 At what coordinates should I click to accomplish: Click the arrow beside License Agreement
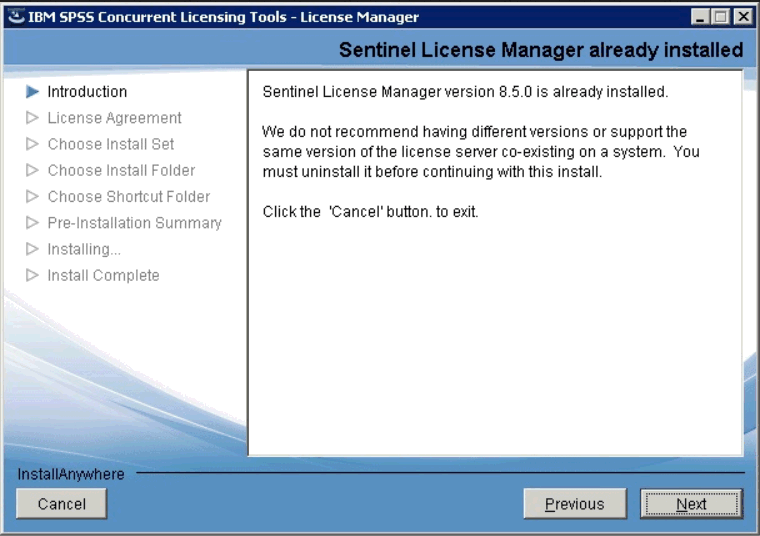coord(32,118)
